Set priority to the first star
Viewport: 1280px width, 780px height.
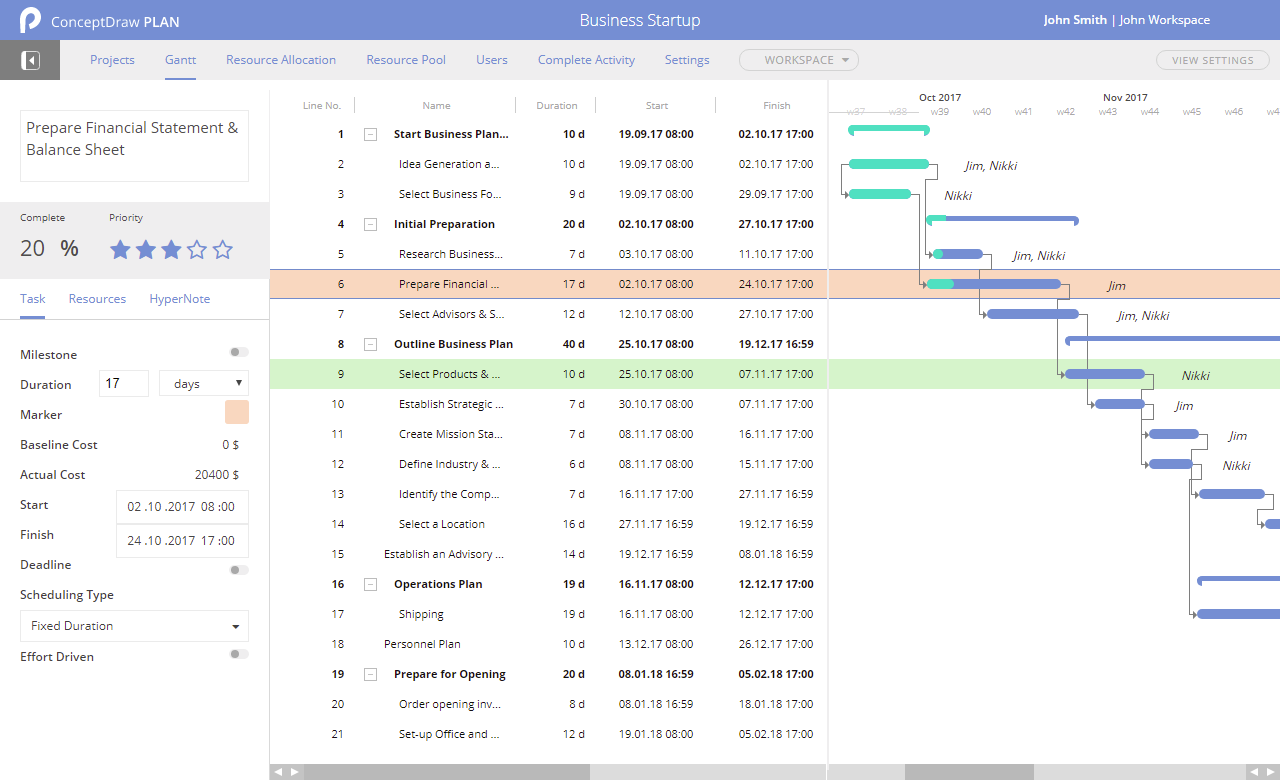coord(120,250)
